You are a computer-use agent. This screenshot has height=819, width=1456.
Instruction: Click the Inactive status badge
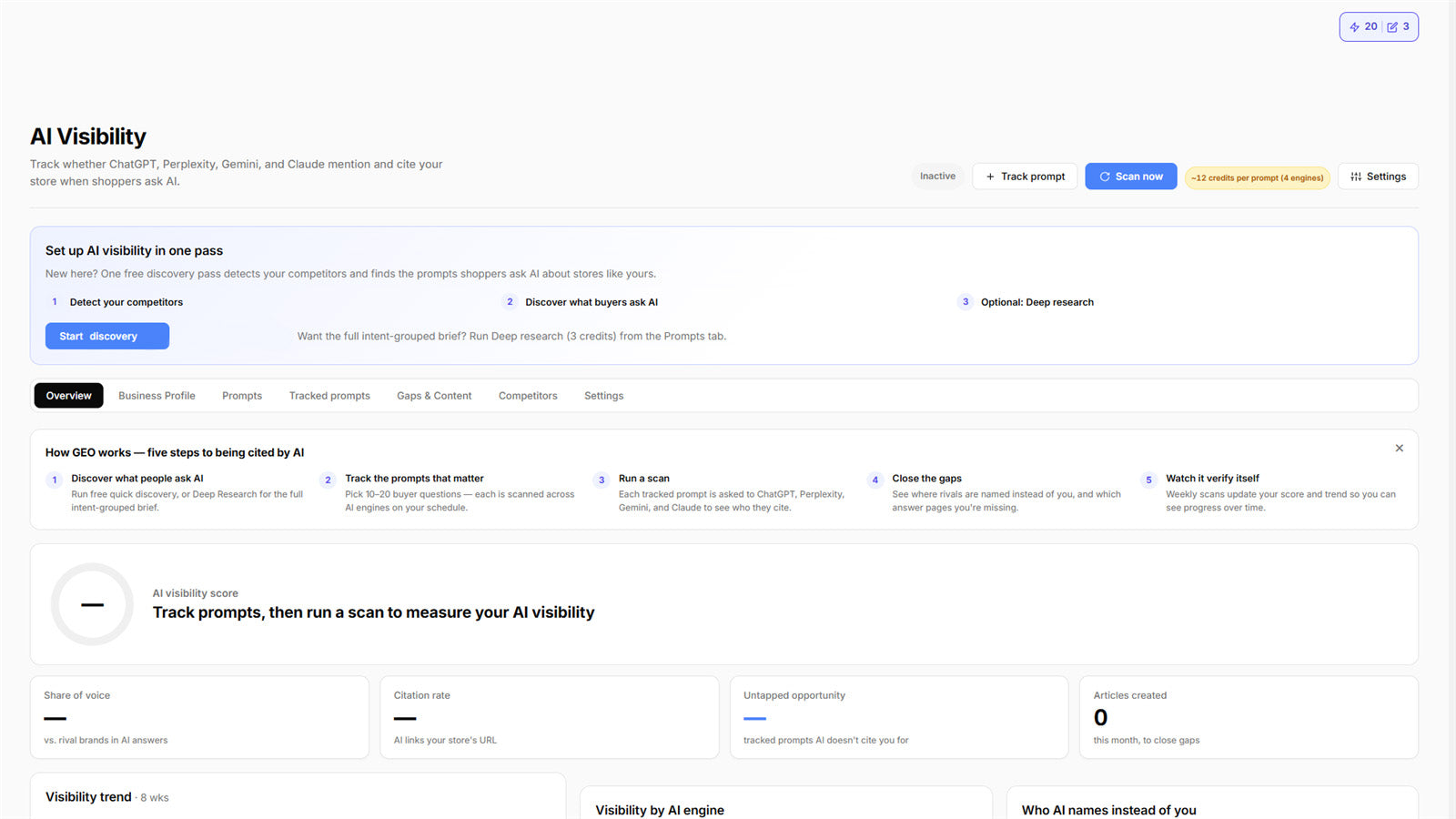coord(937,177)
